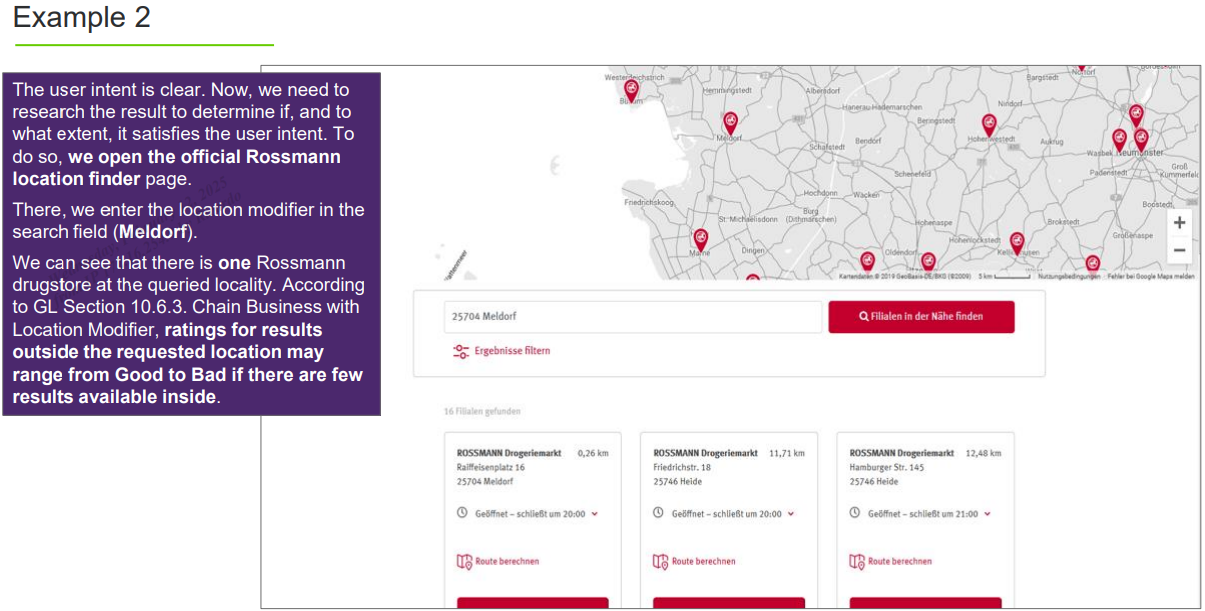1205x611 pixels.
Task: Expand opening hours for Hamburger Str. 145 store
Action: pyautogui.click(x=987, y=514)
